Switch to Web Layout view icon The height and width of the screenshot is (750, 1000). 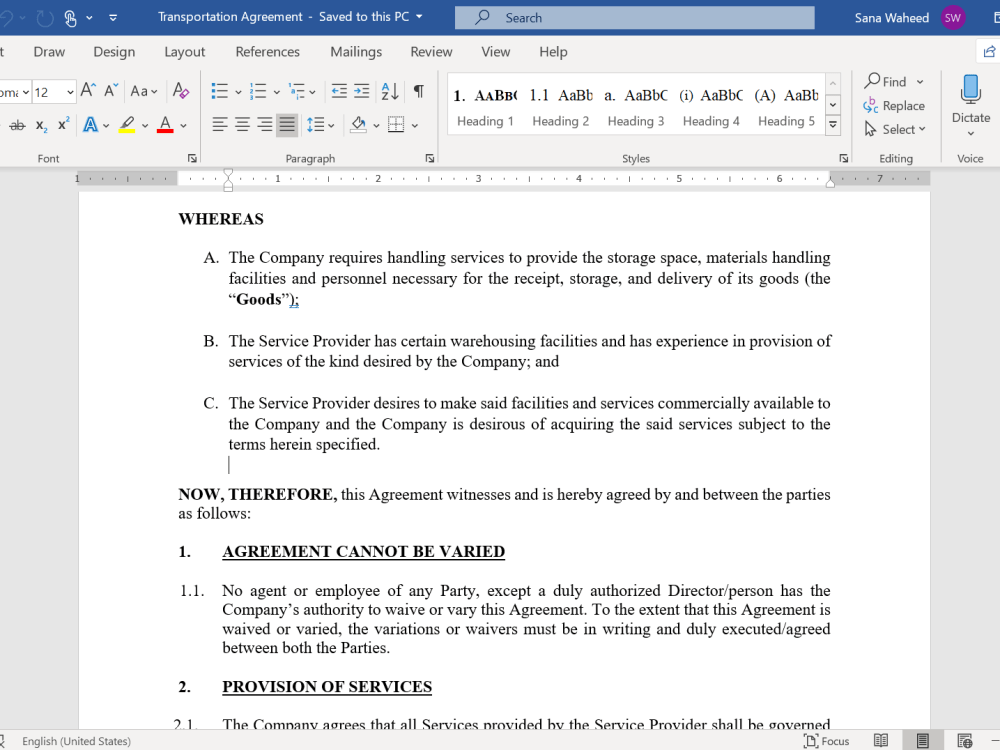(x=964, y=740)
